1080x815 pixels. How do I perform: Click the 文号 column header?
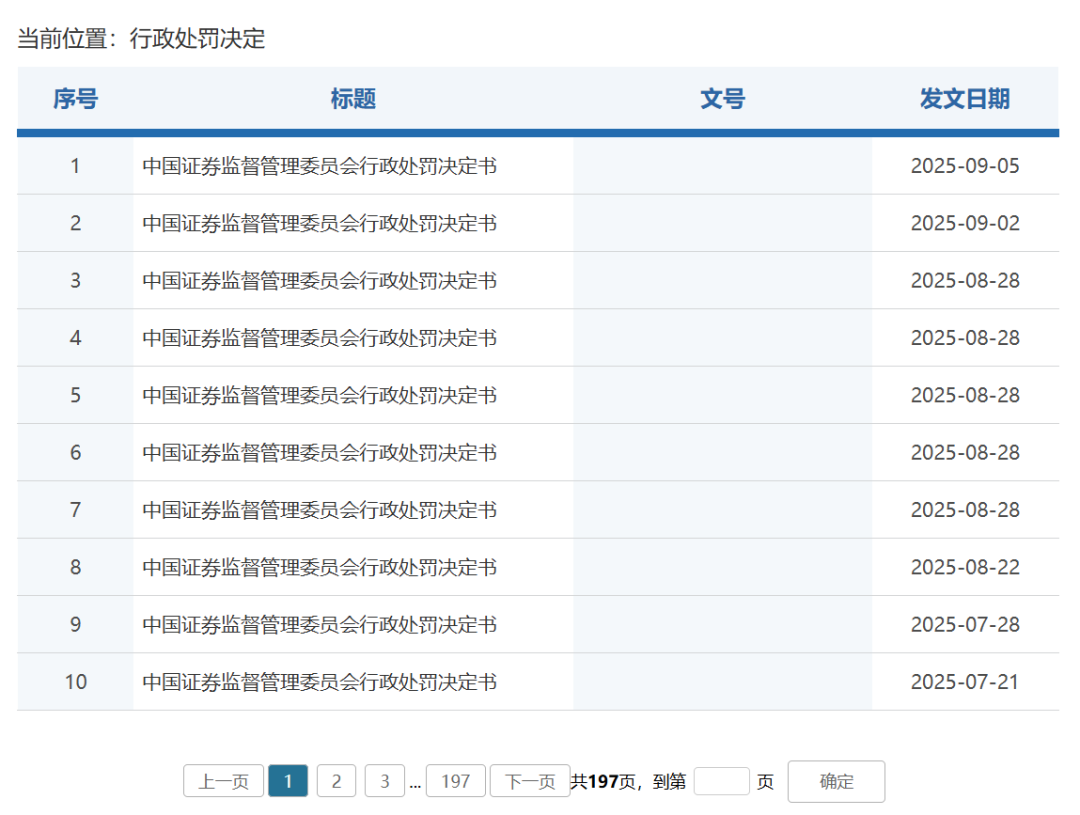(x=722, y=99)
